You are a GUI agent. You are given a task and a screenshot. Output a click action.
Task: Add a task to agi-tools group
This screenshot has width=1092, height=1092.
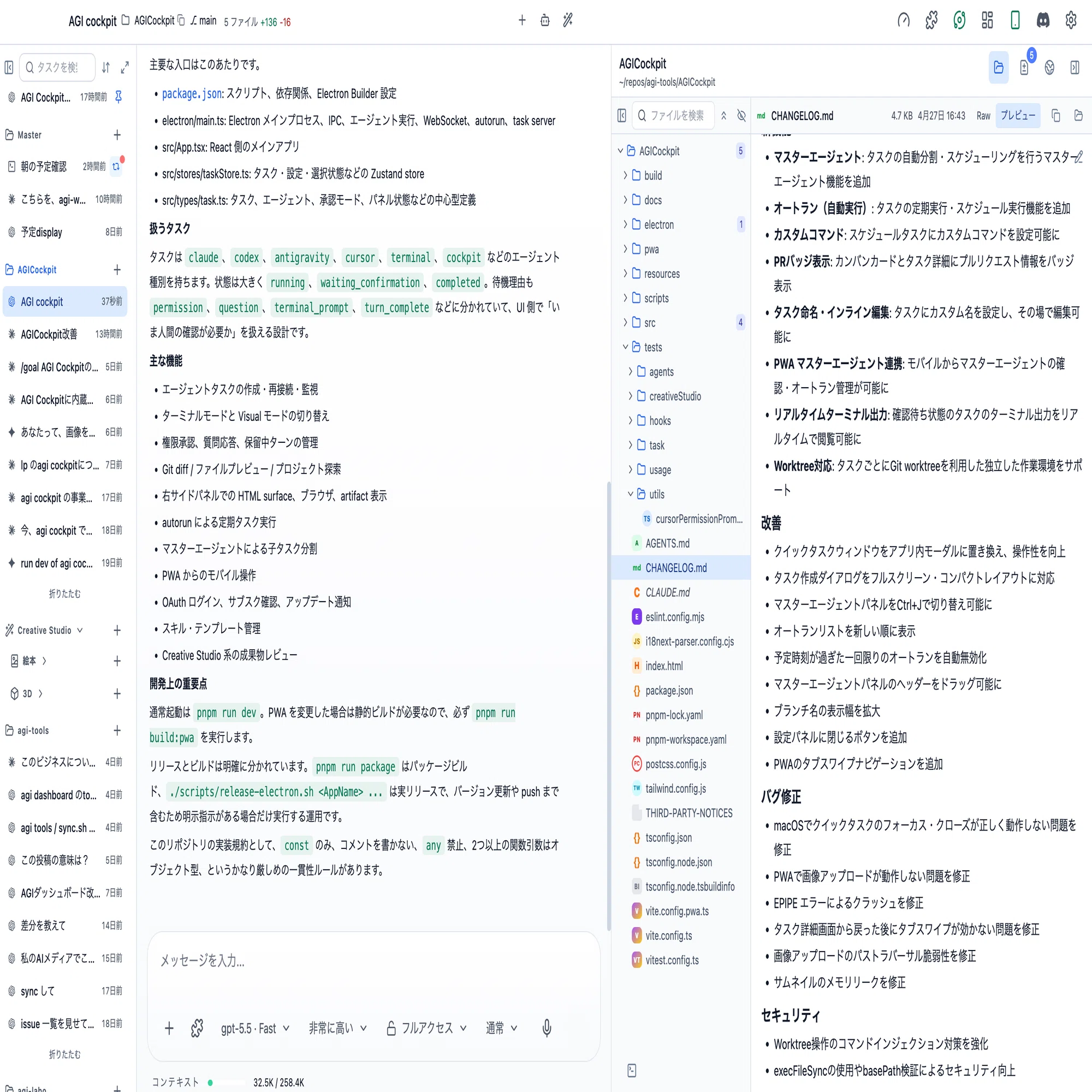117,730
